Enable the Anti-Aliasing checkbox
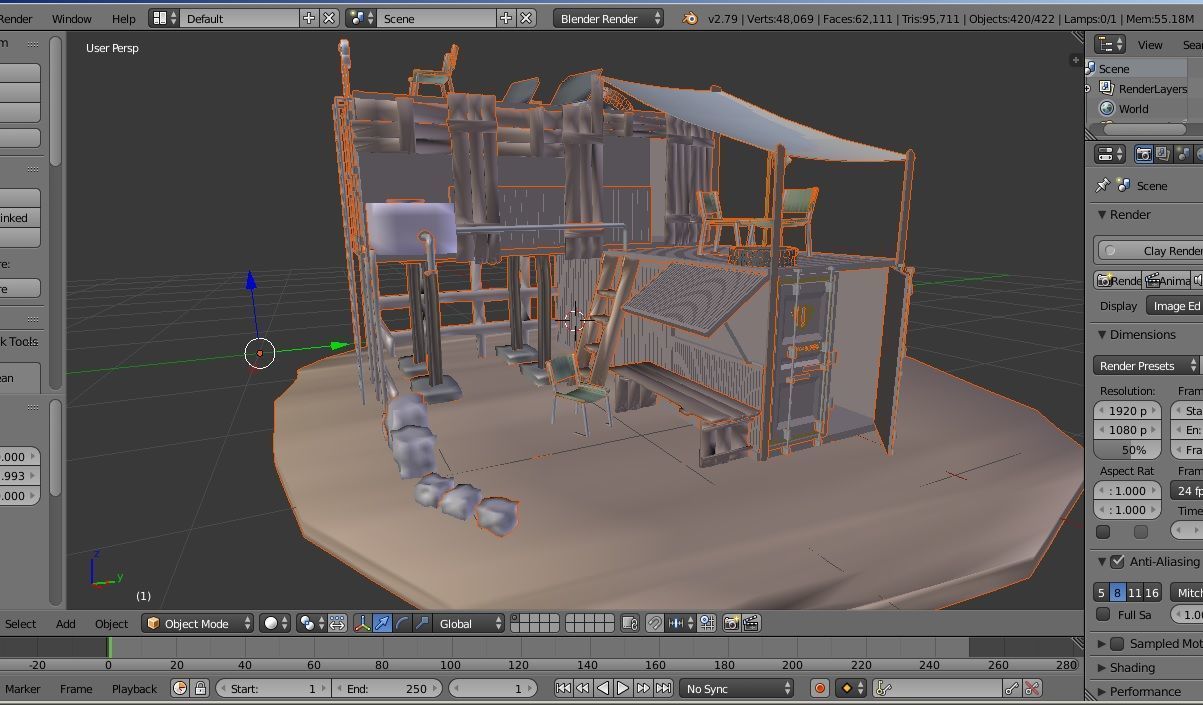1203x705 pixels. (1118, 562)
